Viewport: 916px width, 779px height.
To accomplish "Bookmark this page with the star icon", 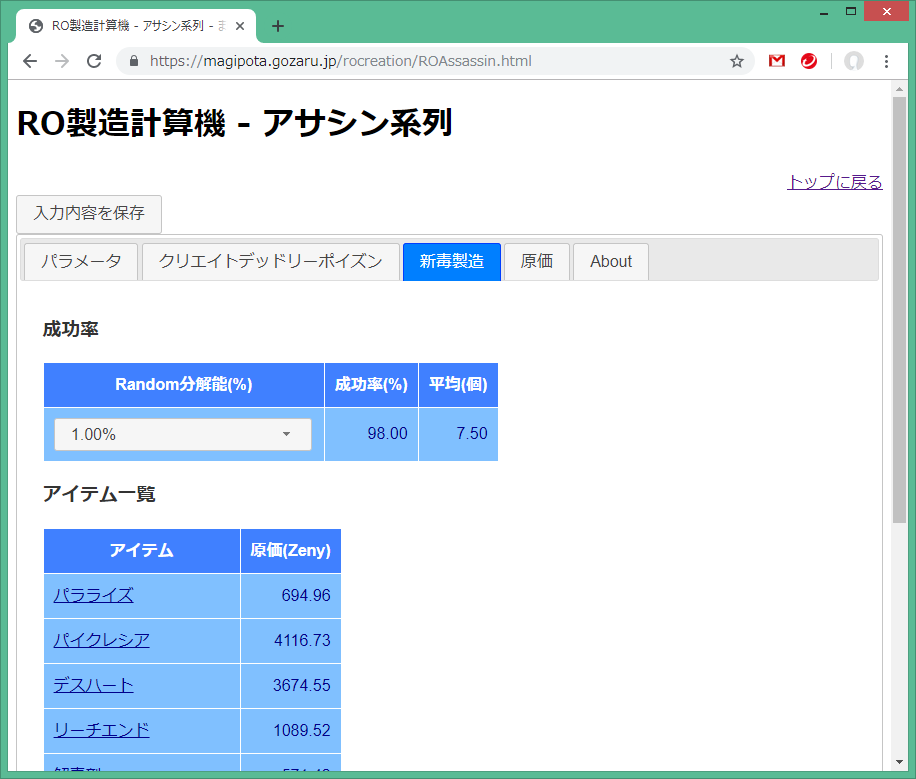I will click(737, 61).
